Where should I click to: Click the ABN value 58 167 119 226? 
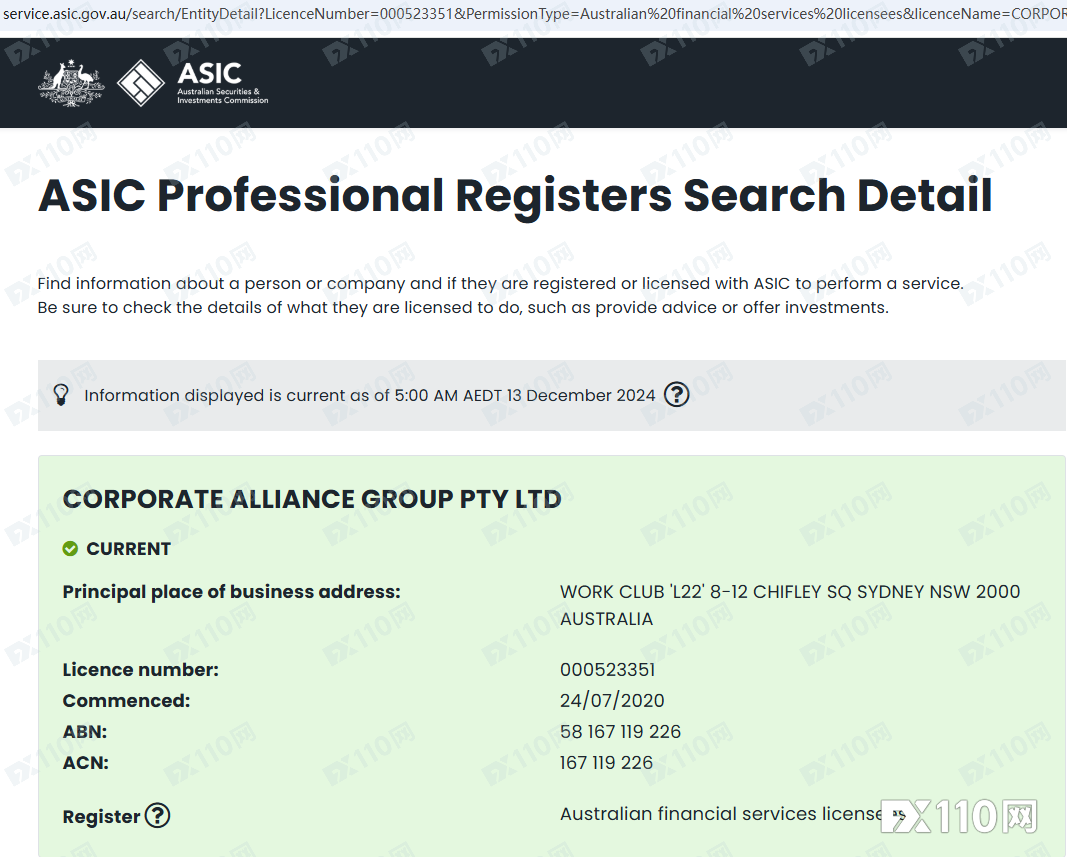click(x=620, y=732)
